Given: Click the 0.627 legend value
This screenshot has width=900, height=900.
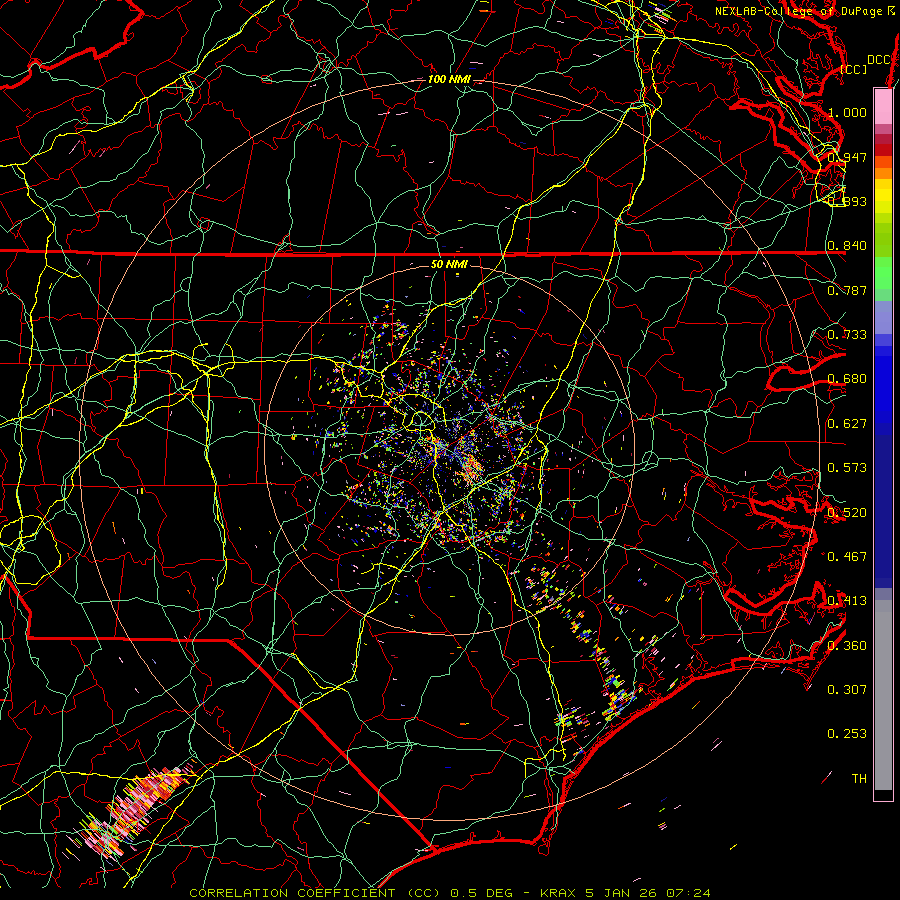Looking at the screenshot, I should 847,424.
